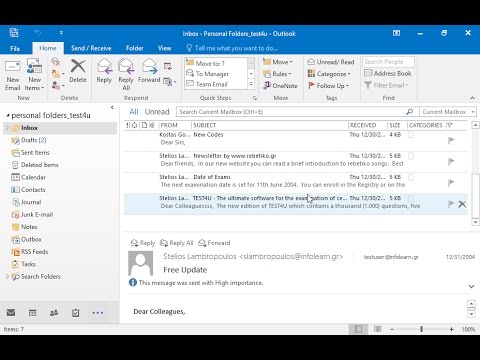
Task: Open the OneNote button in Move group
Action: [280, 86]
